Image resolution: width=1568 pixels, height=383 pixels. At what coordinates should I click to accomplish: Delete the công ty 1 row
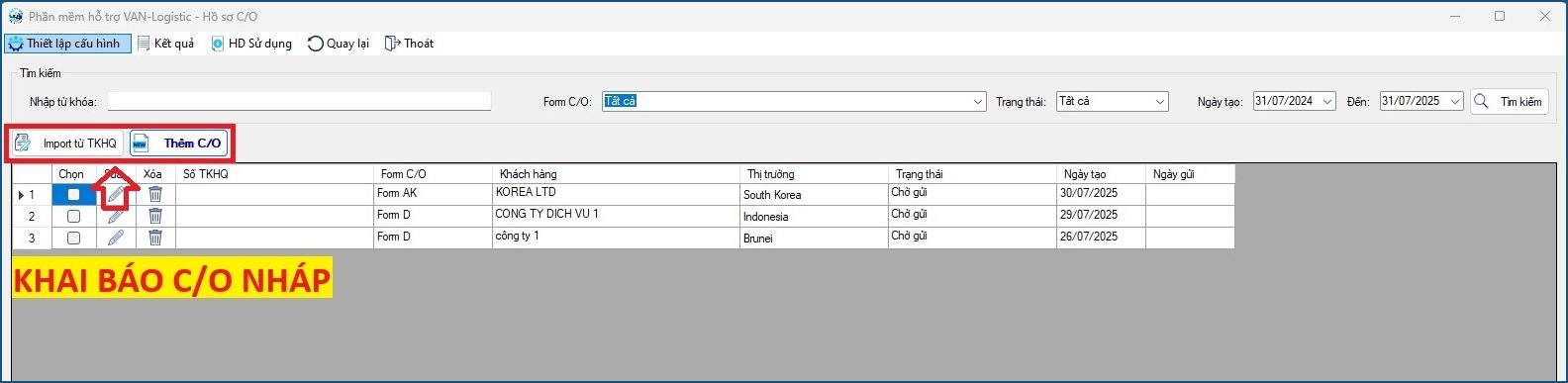[155, 238]
